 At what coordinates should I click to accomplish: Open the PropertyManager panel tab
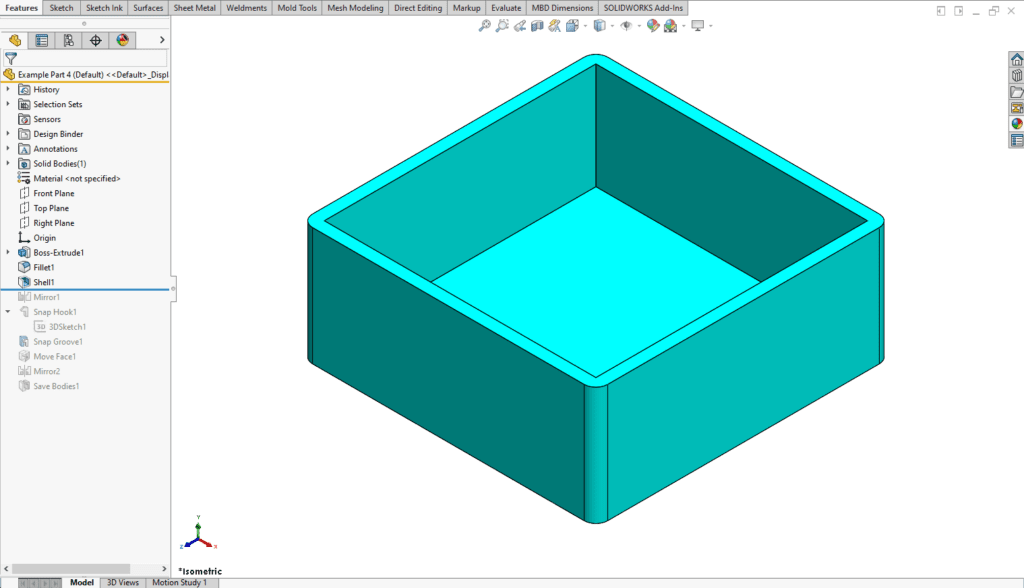[42, 40]
